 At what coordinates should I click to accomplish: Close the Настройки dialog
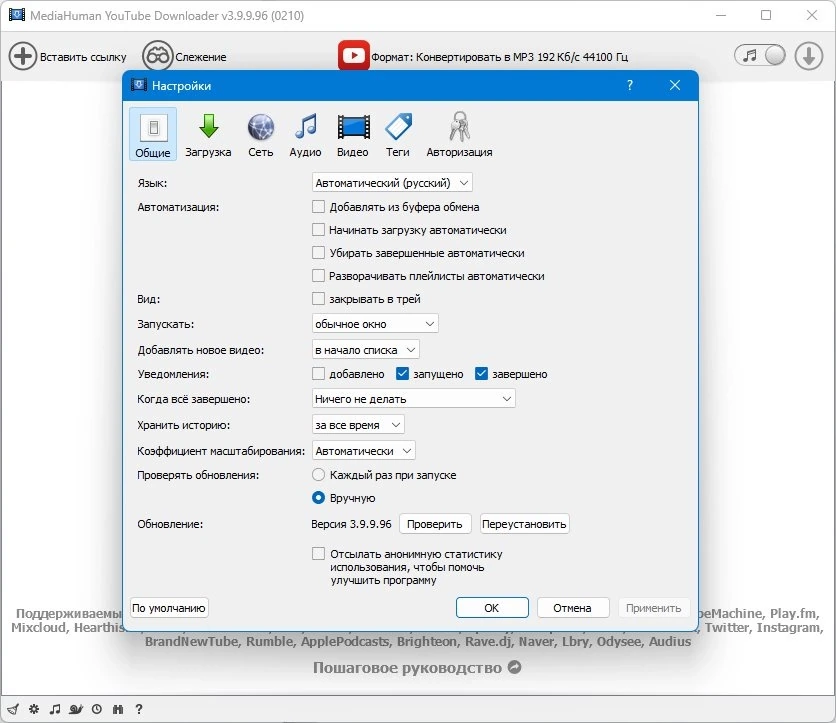point(675,85)
